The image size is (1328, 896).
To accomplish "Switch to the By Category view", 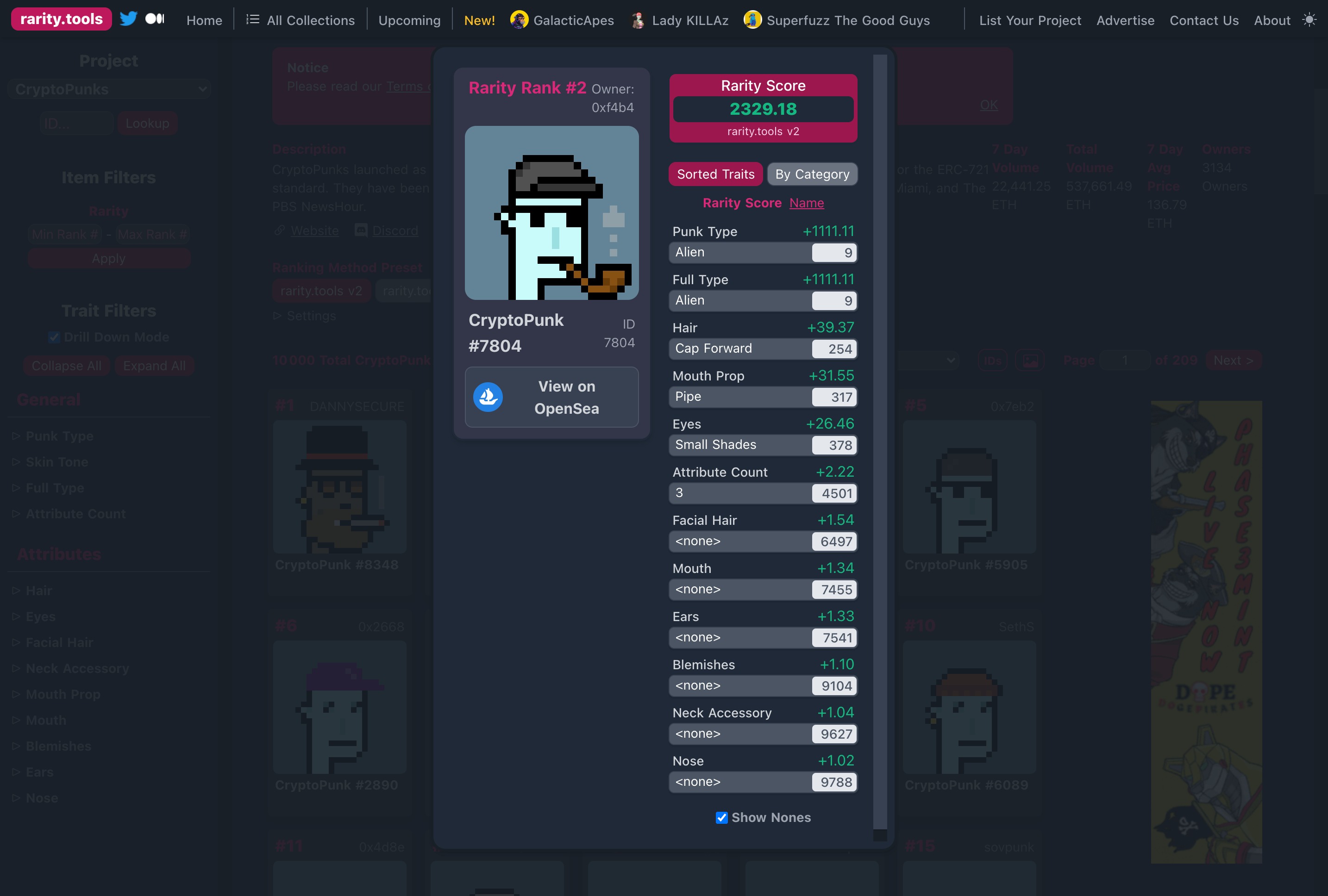I will click(x=812, y=174).
